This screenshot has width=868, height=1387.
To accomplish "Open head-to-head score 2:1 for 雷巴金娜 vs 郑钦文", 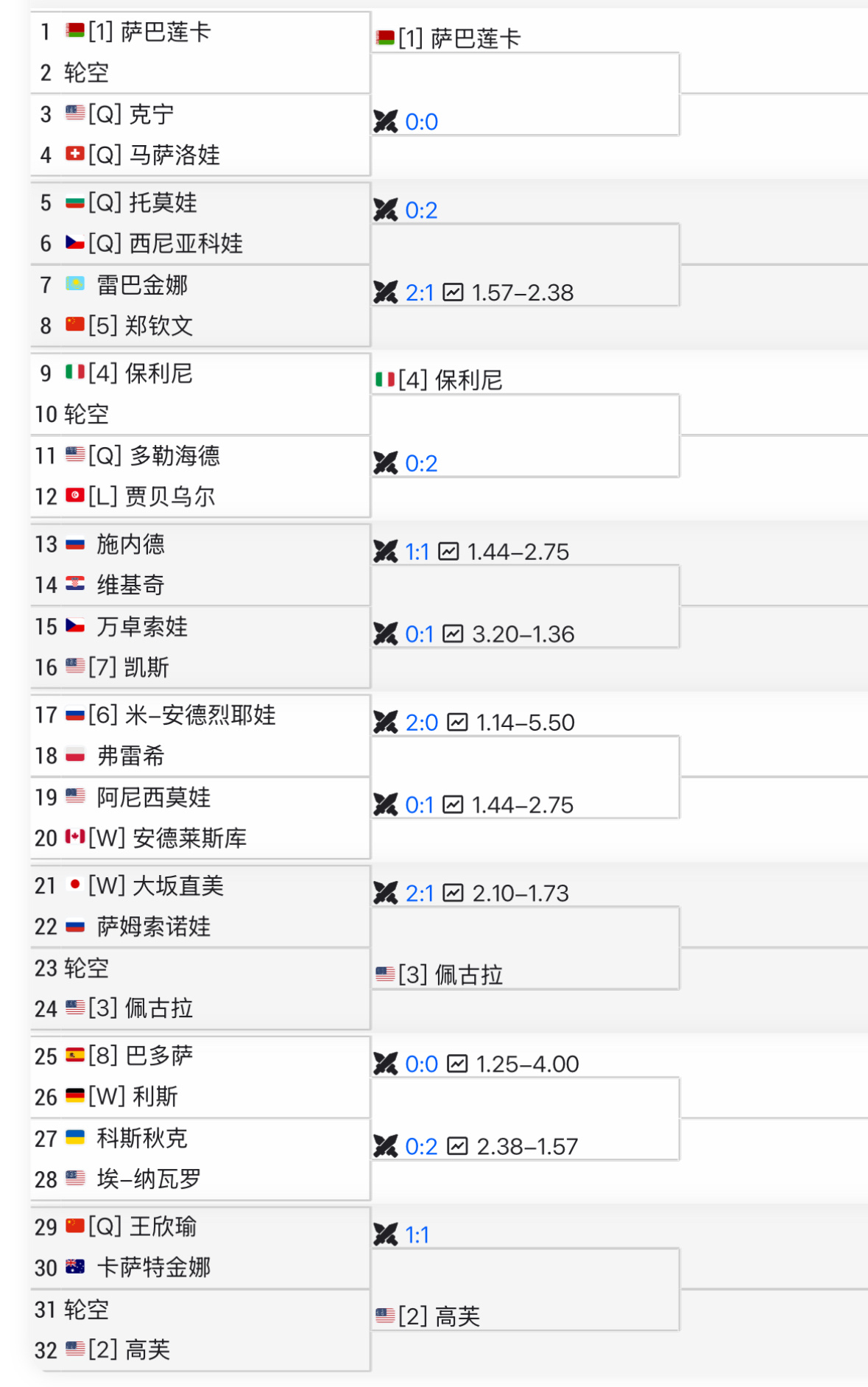I will [x=420, y=292].
